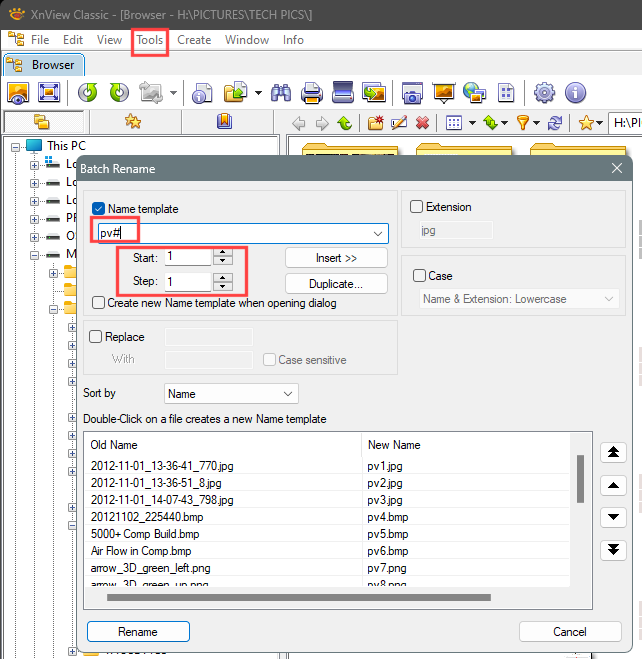The height and width of the screenshot is (659, 642).
Task: Click the Insert >> button
Action: (336, 258)
